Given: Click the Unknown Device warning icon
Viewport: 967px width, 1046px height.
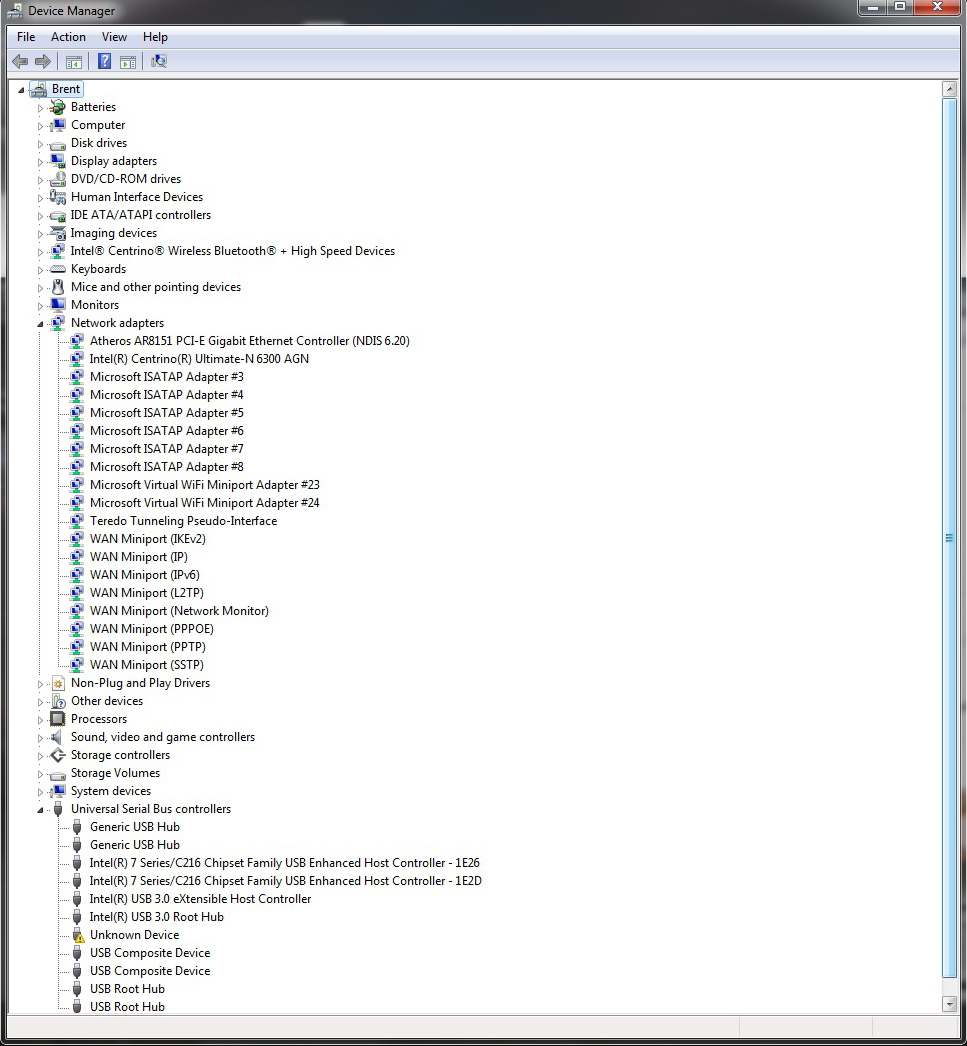Looking at the screenshot, I should [77, 935].
